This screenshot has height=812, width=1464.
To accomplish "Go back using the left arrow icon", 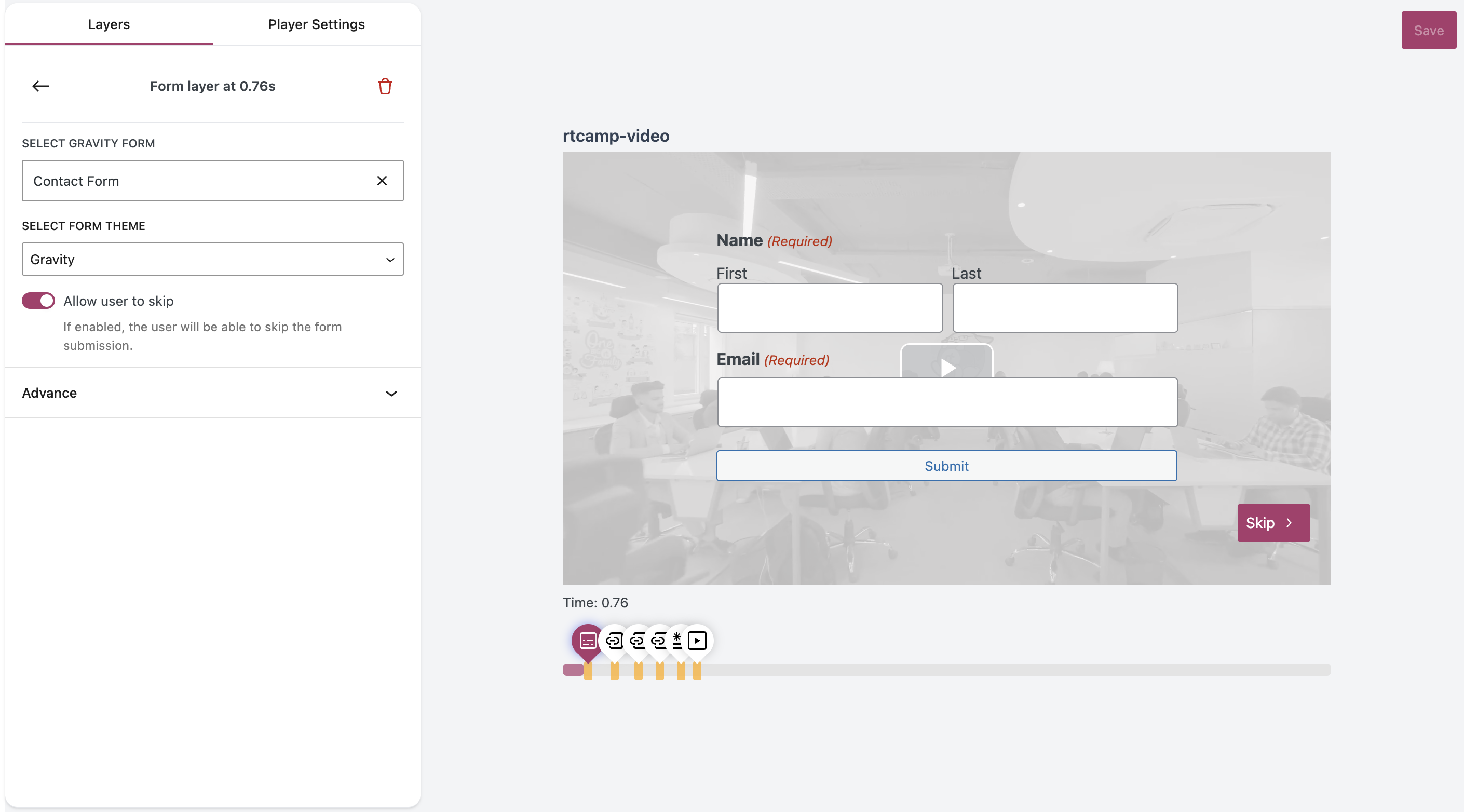I will click(x=40, y=86).
